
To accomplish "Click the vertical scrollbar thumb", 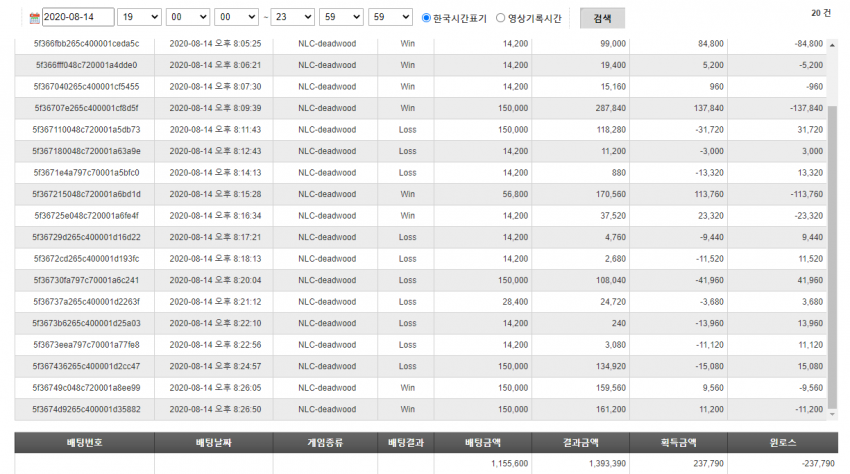I will tap(833, 257).
